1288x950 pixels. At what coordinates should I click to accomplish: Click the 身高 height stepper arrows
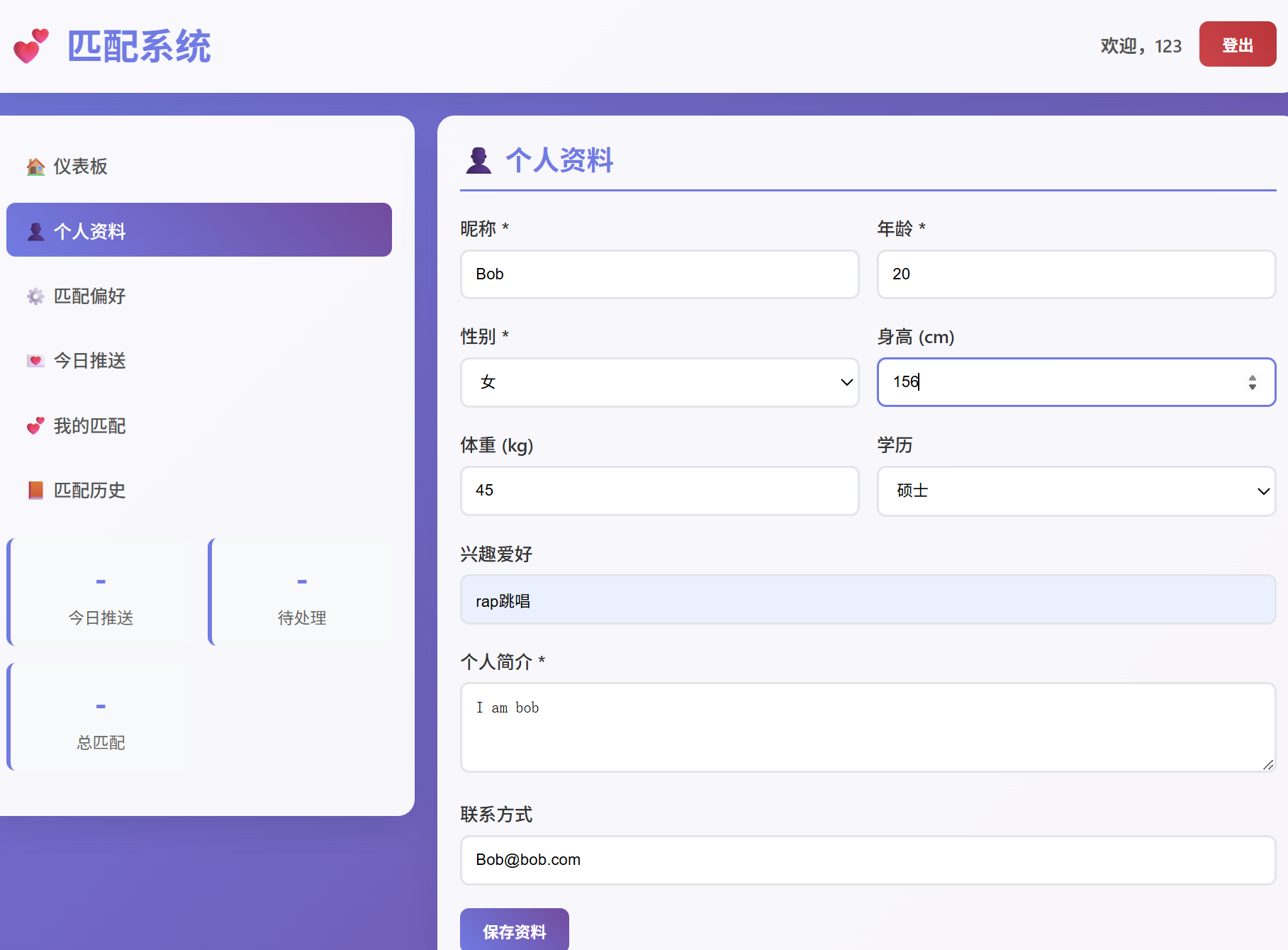(1253, 382)
